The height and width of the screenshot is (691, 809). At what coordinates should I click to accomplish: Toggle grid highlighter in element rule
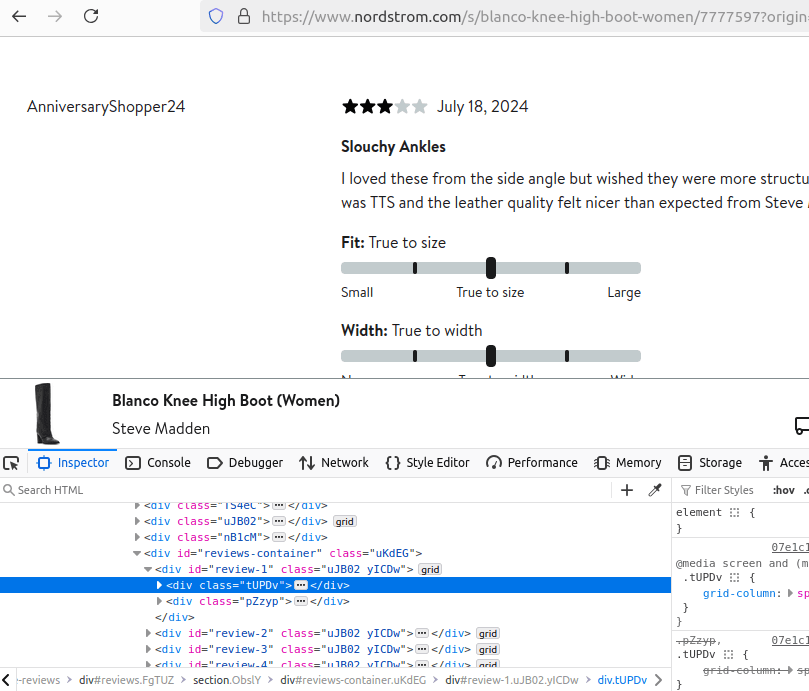click(x=734, y=512)
